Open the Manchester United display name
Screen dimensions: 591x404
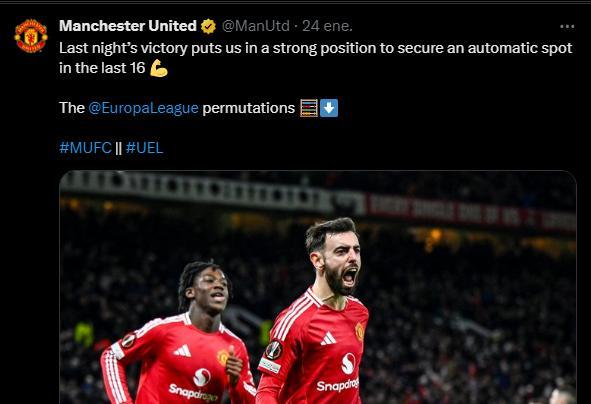(128, 26)
